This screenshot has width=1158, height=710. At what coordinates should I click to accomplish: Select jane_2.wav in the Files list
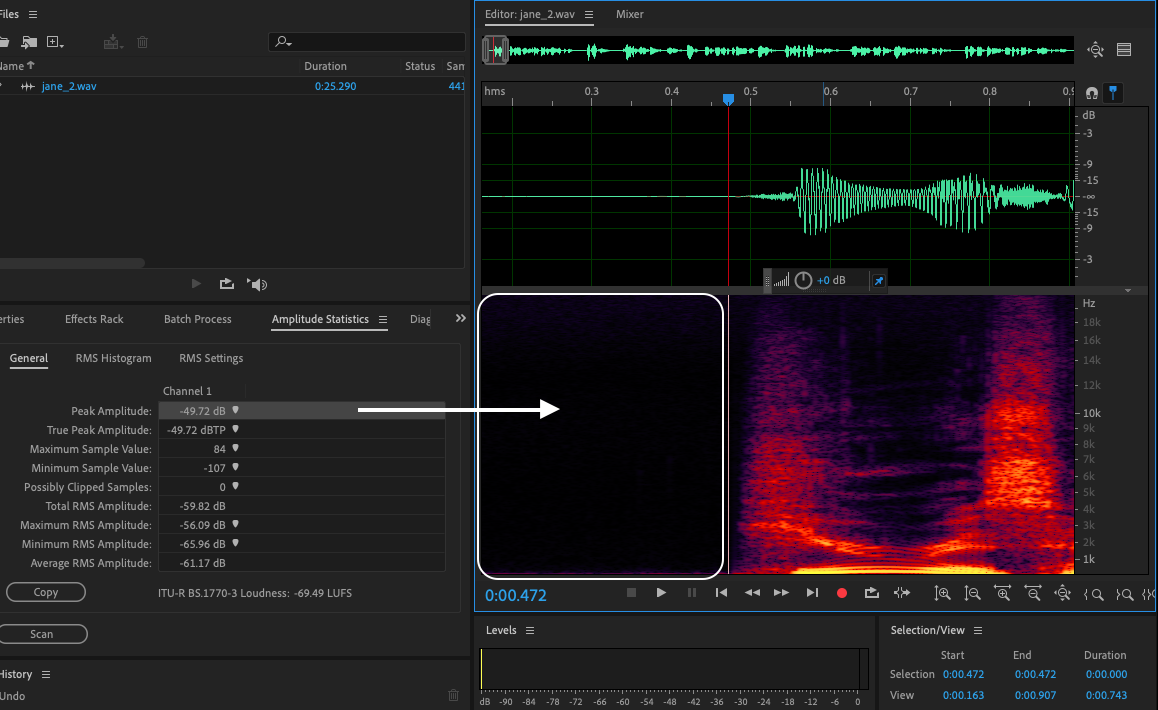(x=69, y=86)
